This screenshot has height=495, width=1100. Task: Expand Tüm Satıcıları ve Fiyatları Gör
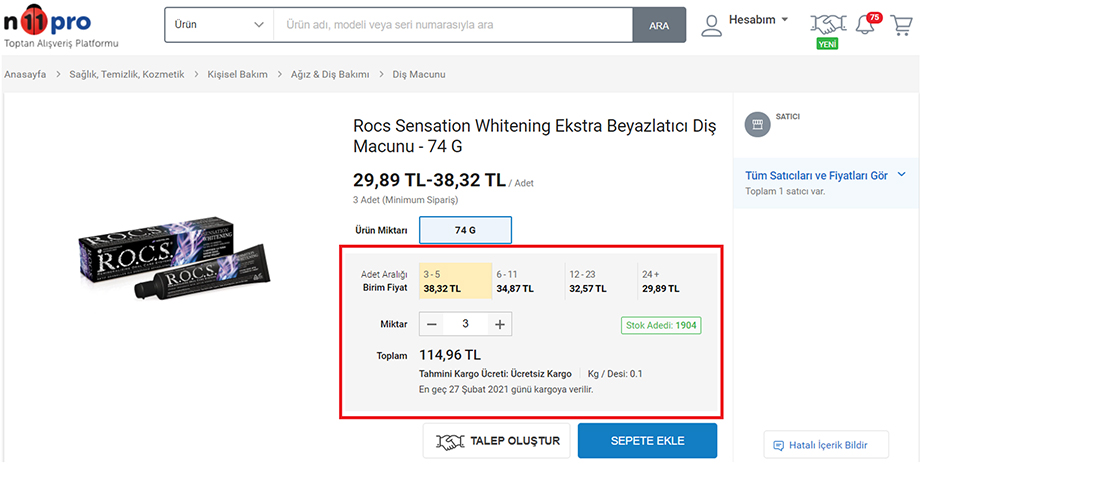(x=825, y=175)
